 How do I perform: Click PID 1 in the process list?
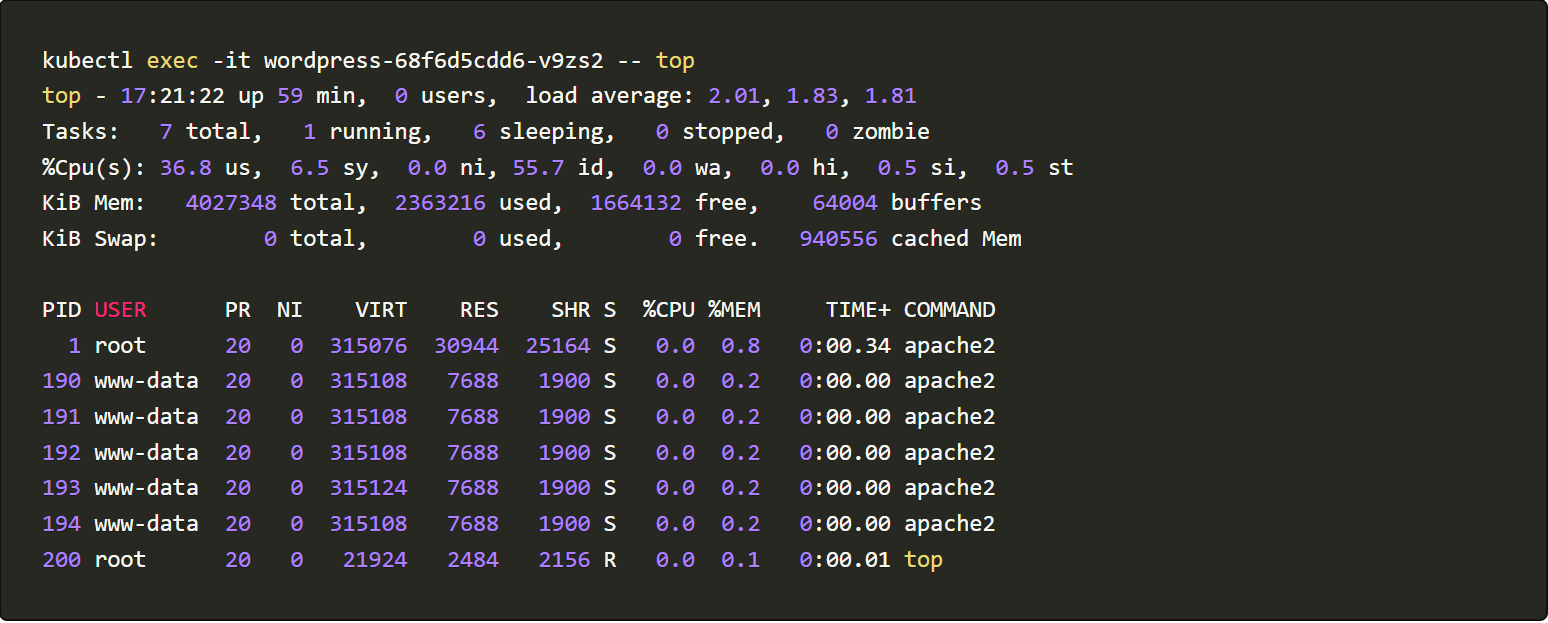tap(75, 346)
